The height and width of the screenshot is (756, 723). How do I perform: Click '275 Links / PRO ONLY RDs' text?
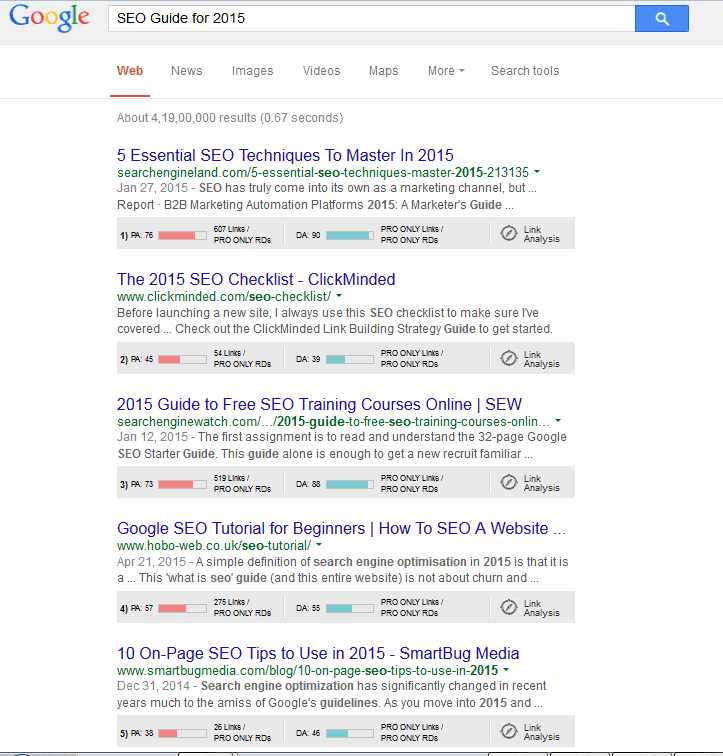(242, 608)
